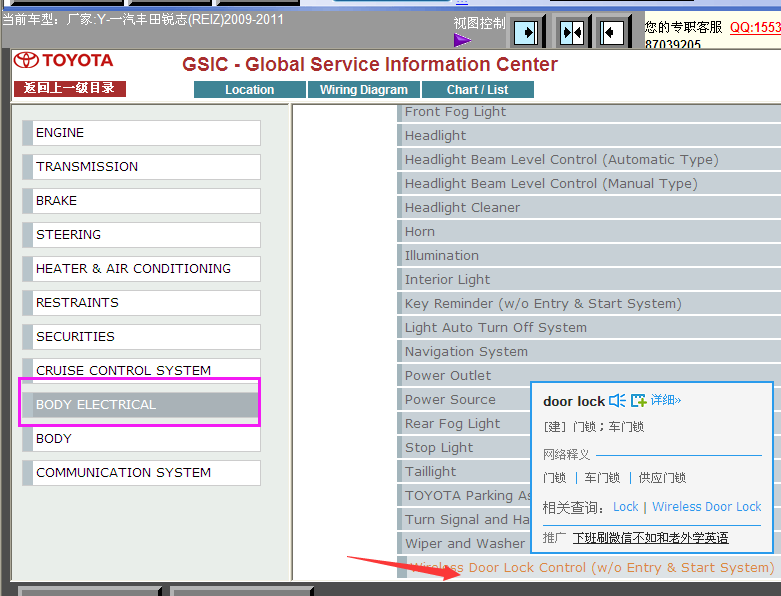Click the collapse-center view control icon
The width and height of the screenshot is (781, 596).
[x=572, y=33]
